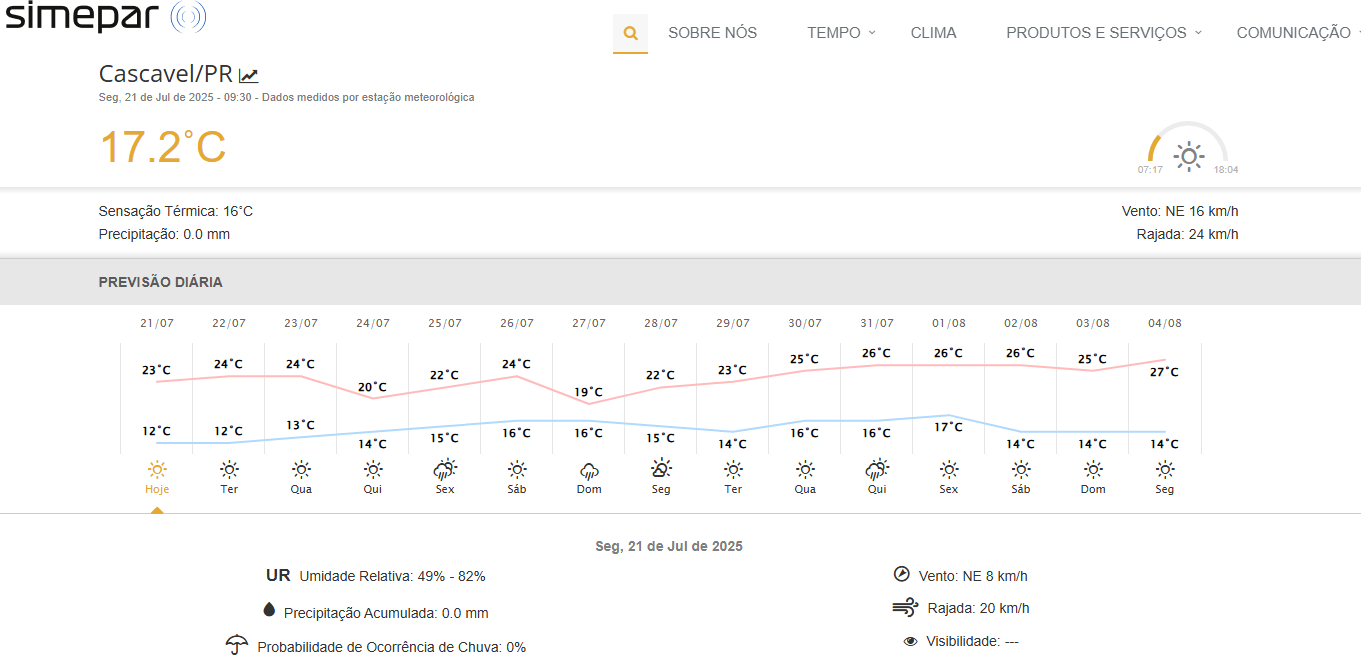The width and height of the screenshot is (1361, 662).
Task: Click the Simepar logo
Action: 105,17
